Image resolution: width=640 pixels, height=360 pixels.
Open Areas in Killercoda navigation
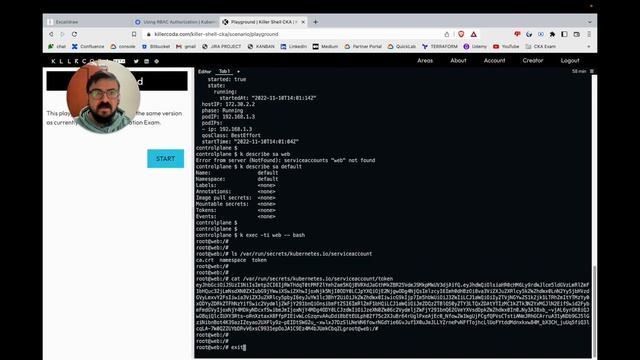point(425,60)
